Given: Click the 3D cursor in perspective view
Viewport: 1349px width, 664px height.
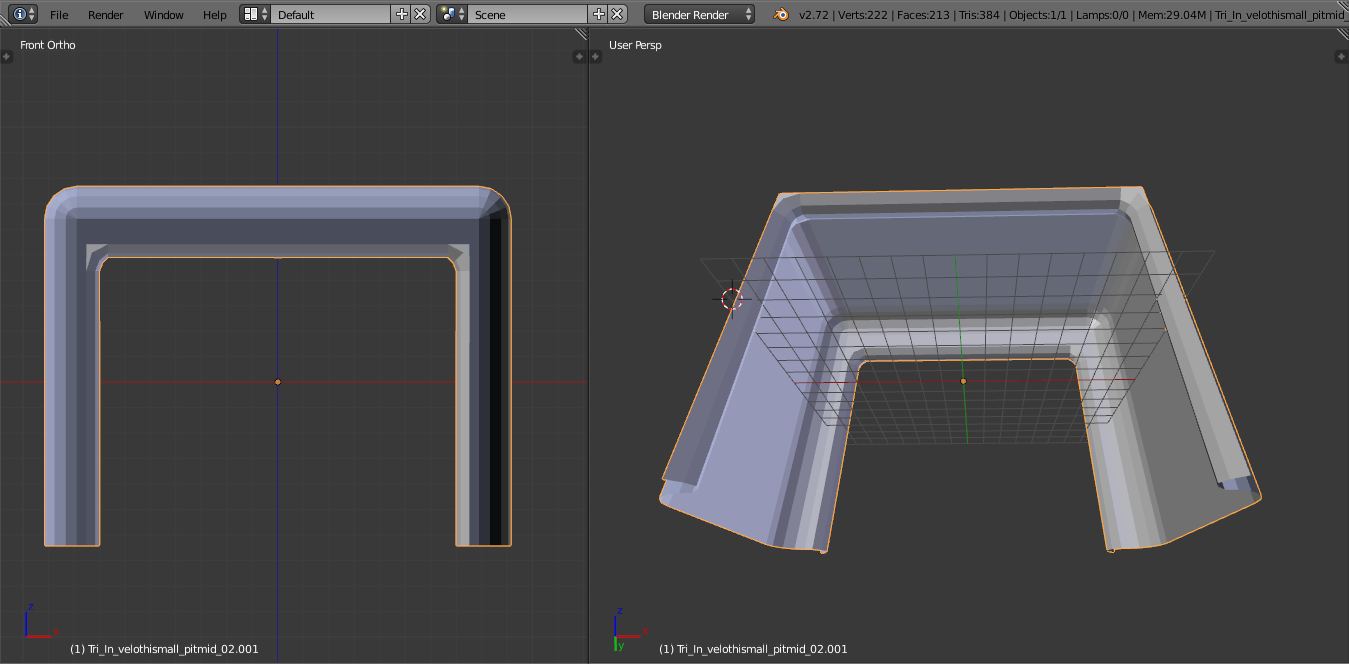Looking at the screenshot, I should click(x=732, y=298).
